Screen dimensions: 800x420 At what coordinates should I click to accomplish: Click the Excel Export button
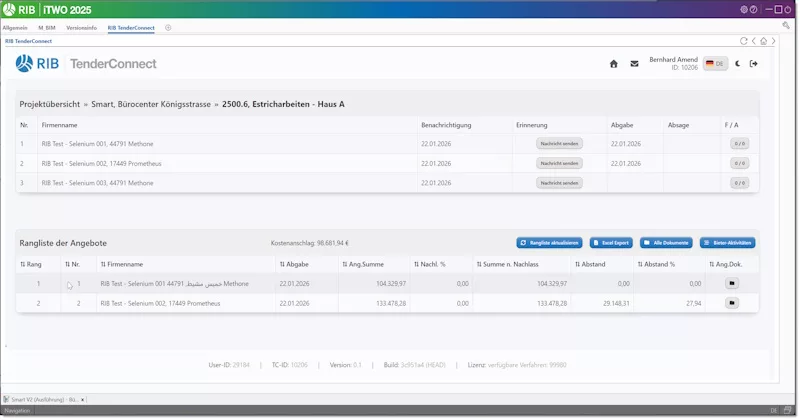(x=611, y=243)
